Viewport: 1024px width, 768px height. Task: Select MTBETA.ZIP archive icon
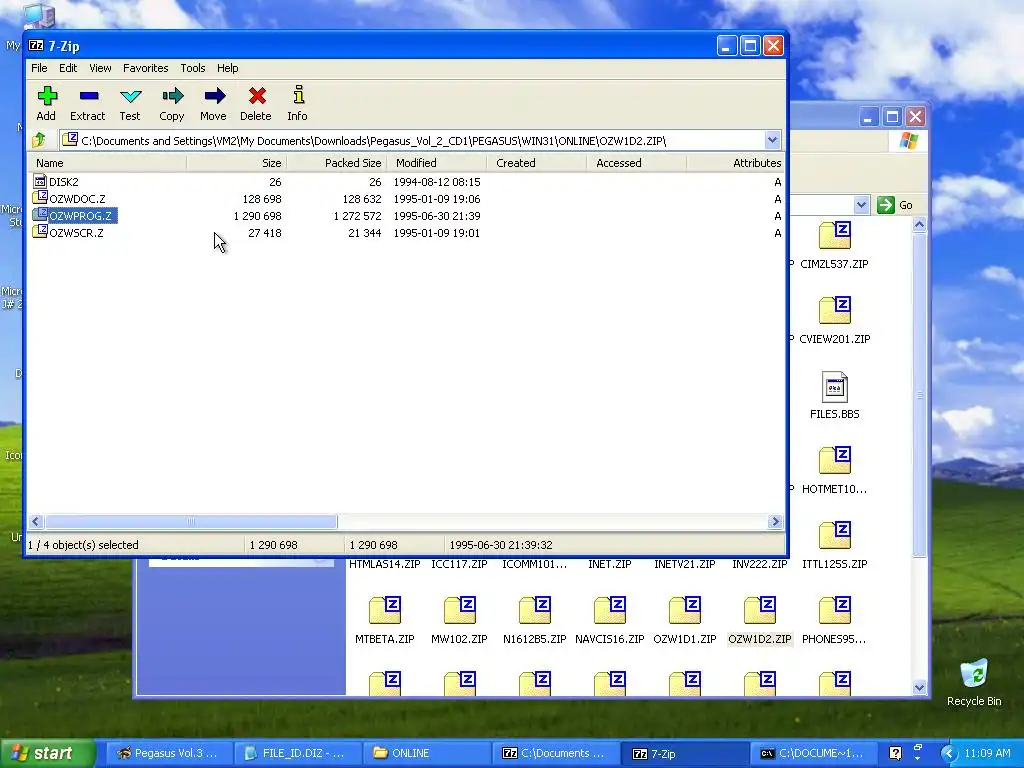pos(385,611)
